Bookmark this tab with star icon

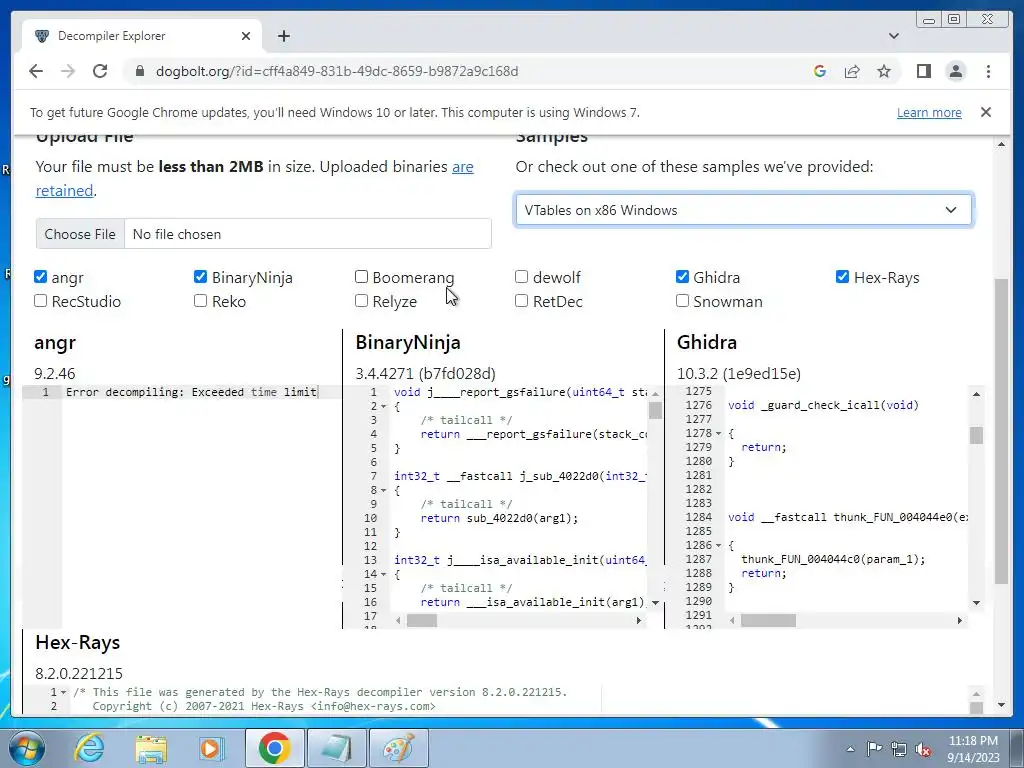884,71
